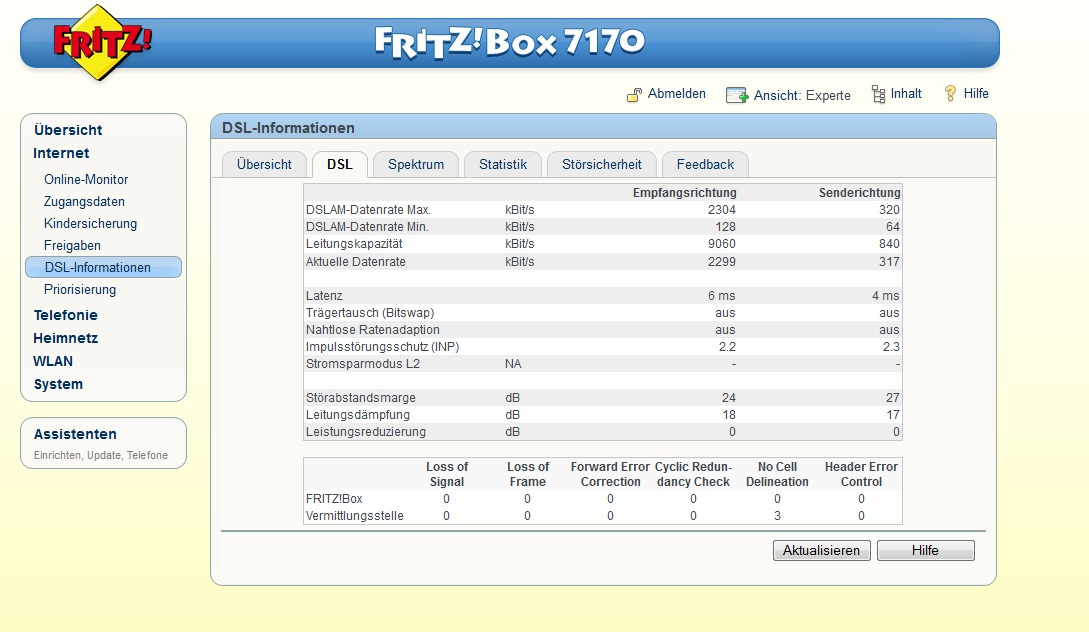This screenshot has width=1089, height=632.
Task: Click the Loss of Frame column header
Action: pos(528,474)
